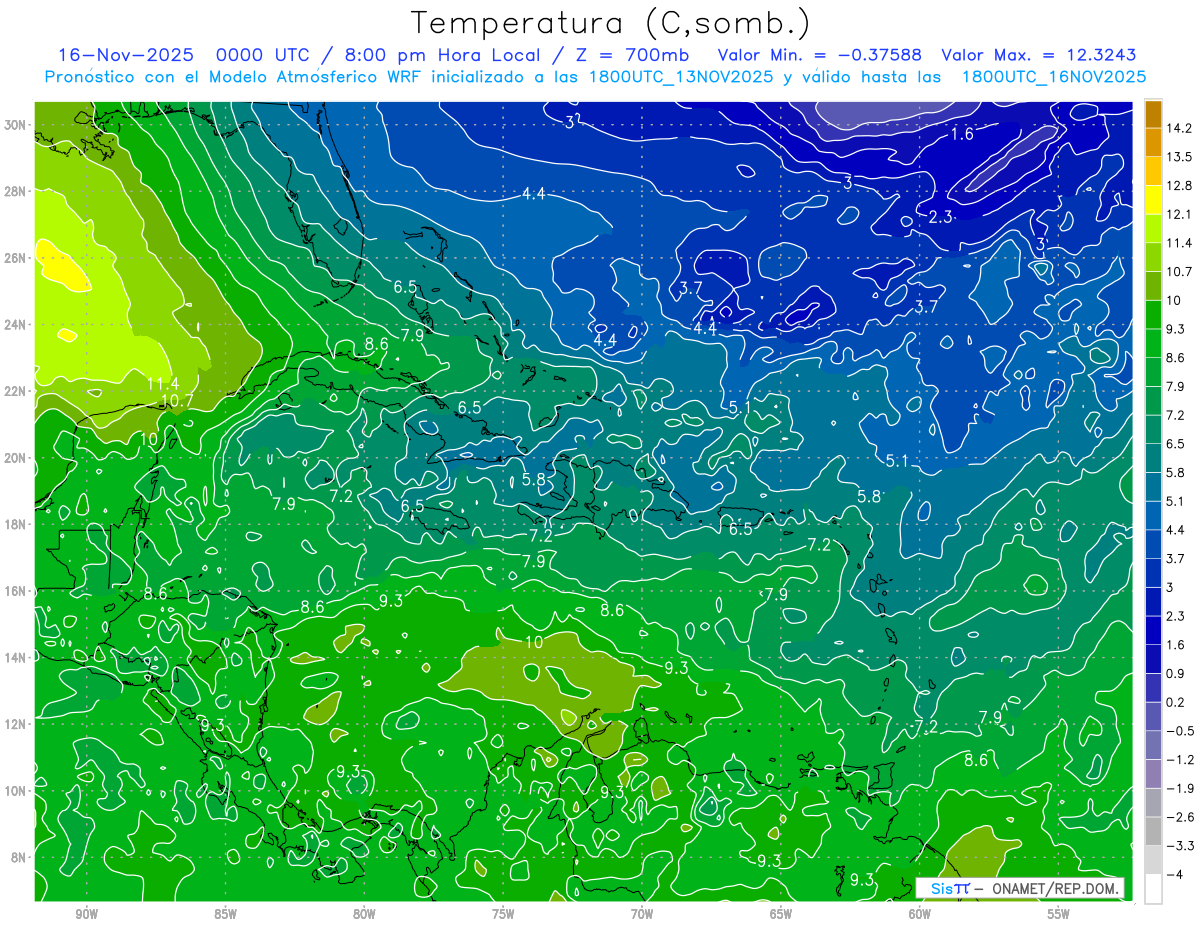Pick the bright yellow swatch between 12.1 and 12.8
This screenshot has width=1200, height=927.
(1153, 200)
